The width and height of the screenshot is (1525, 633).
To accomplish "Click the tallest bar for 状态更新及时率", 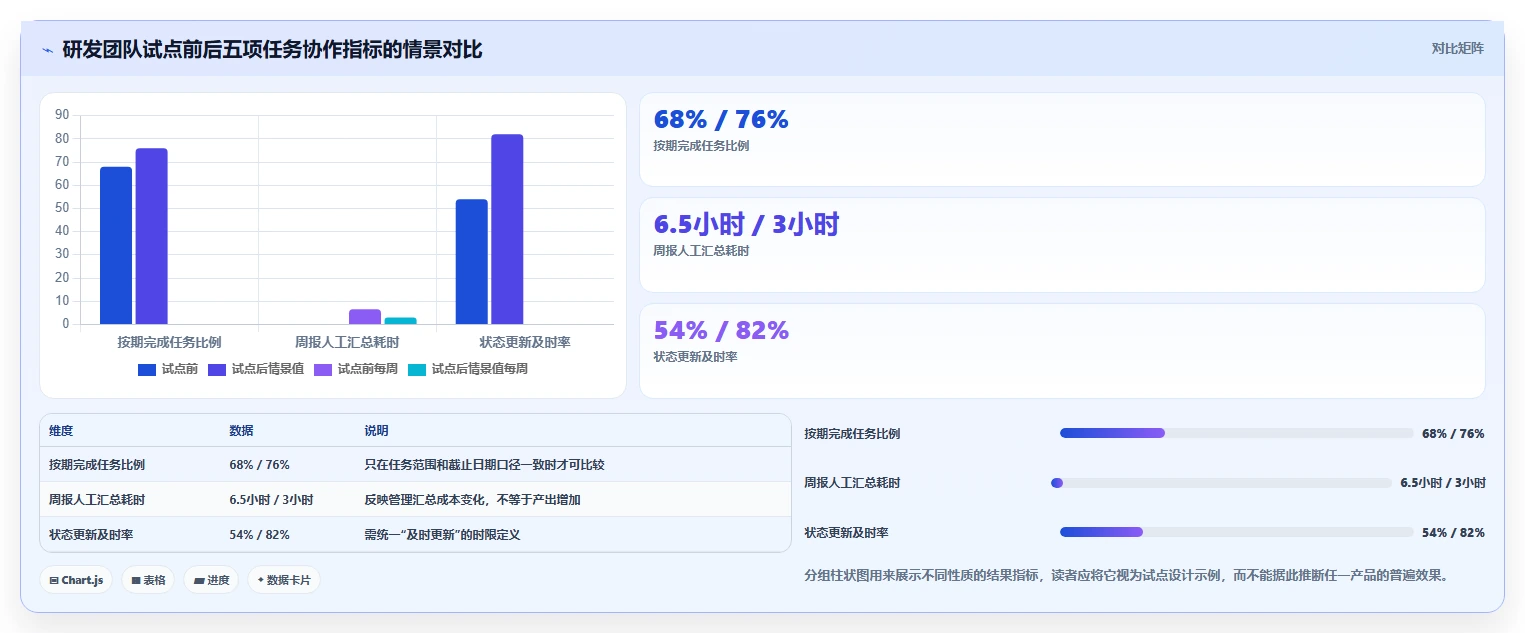I will click(507, 229).
